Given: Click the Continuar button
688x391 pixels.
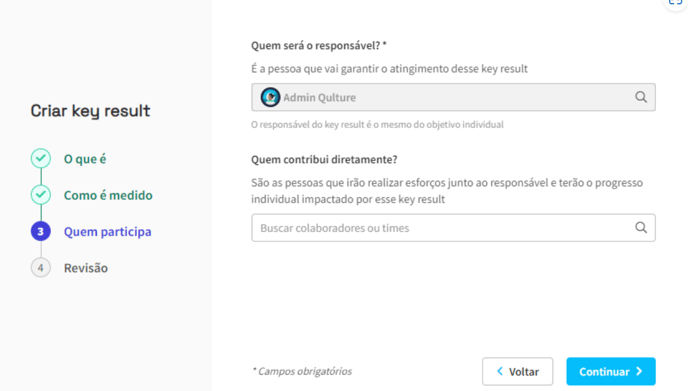Looking at the screenshot, I should tap(611, 371).
